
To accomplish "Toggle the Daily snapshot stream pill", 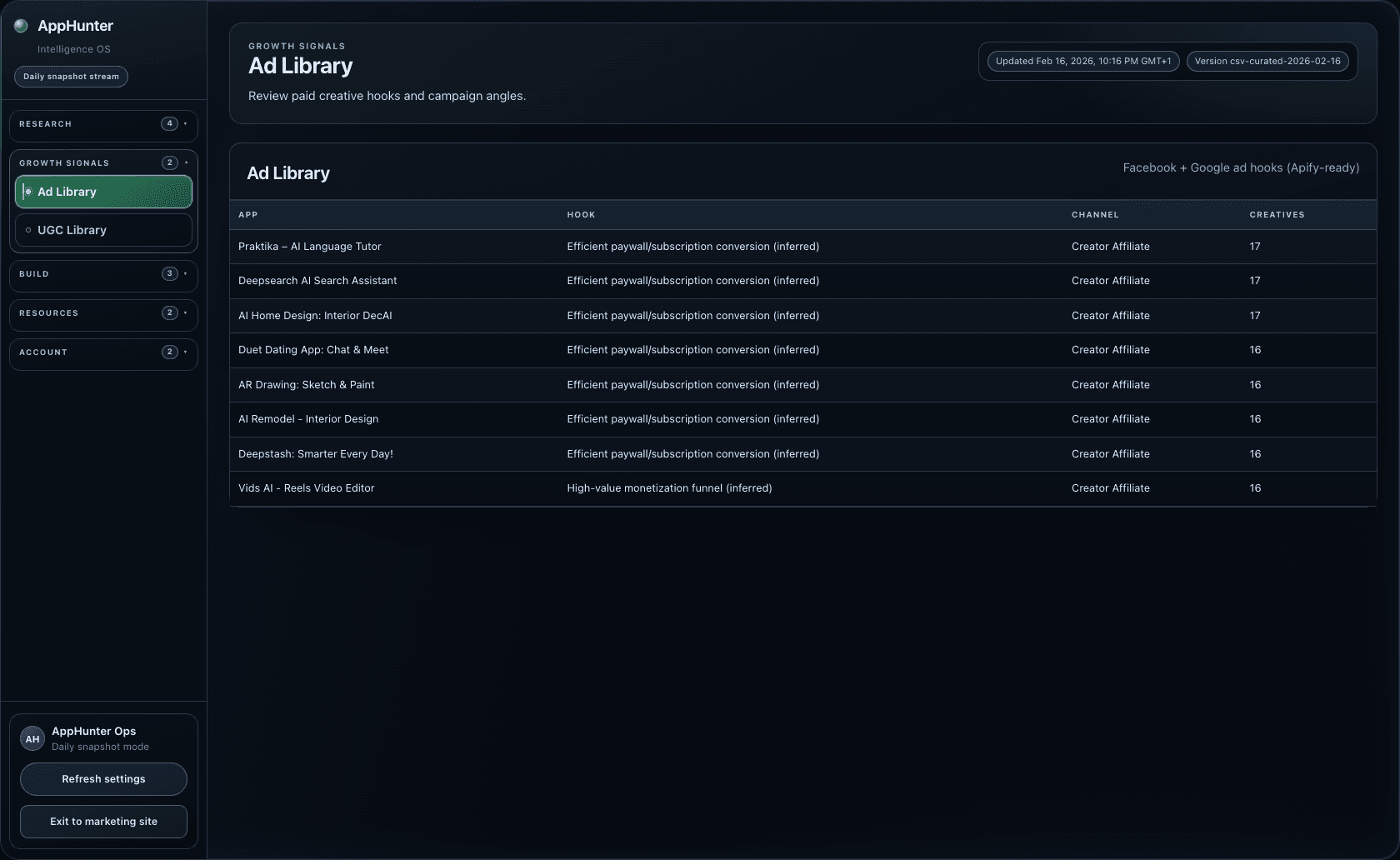I will click(71, 77).
